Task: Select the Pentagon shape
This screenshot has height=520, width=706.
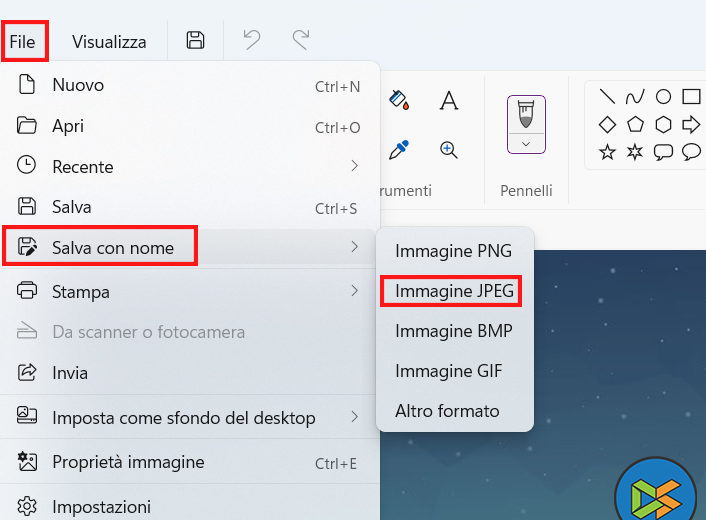Action: (x=635, y=124)
